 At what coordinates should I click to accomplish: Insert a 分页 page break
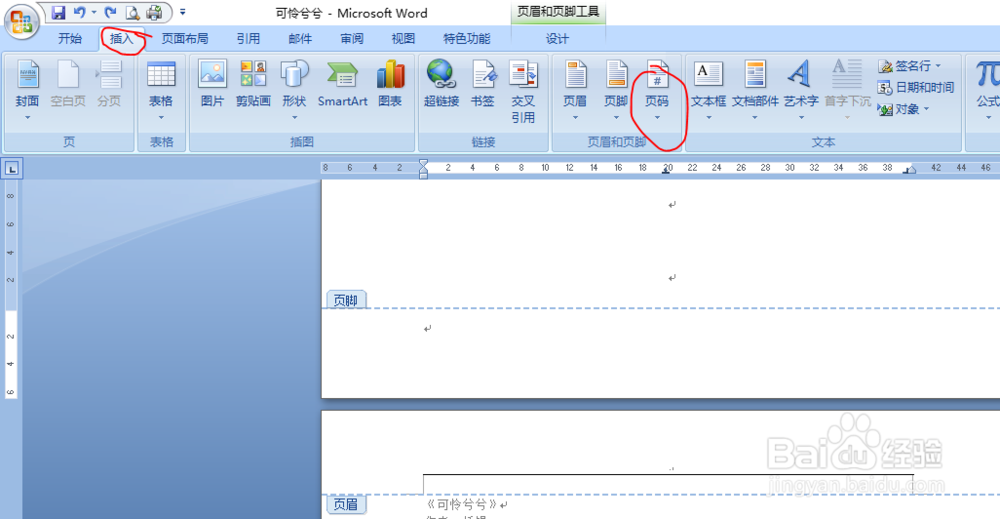click(x=109, y=84)
